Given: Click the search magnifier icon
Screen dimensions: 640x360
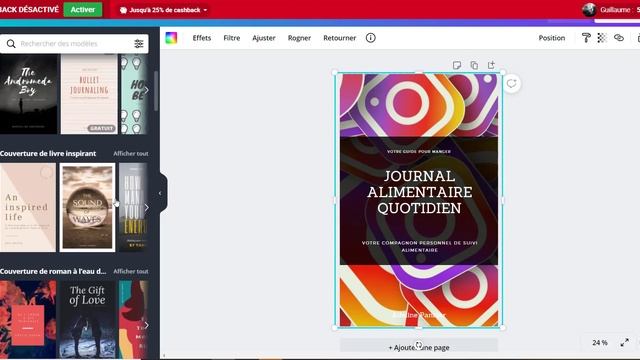Looking at the screenshot, I should 11,44.
